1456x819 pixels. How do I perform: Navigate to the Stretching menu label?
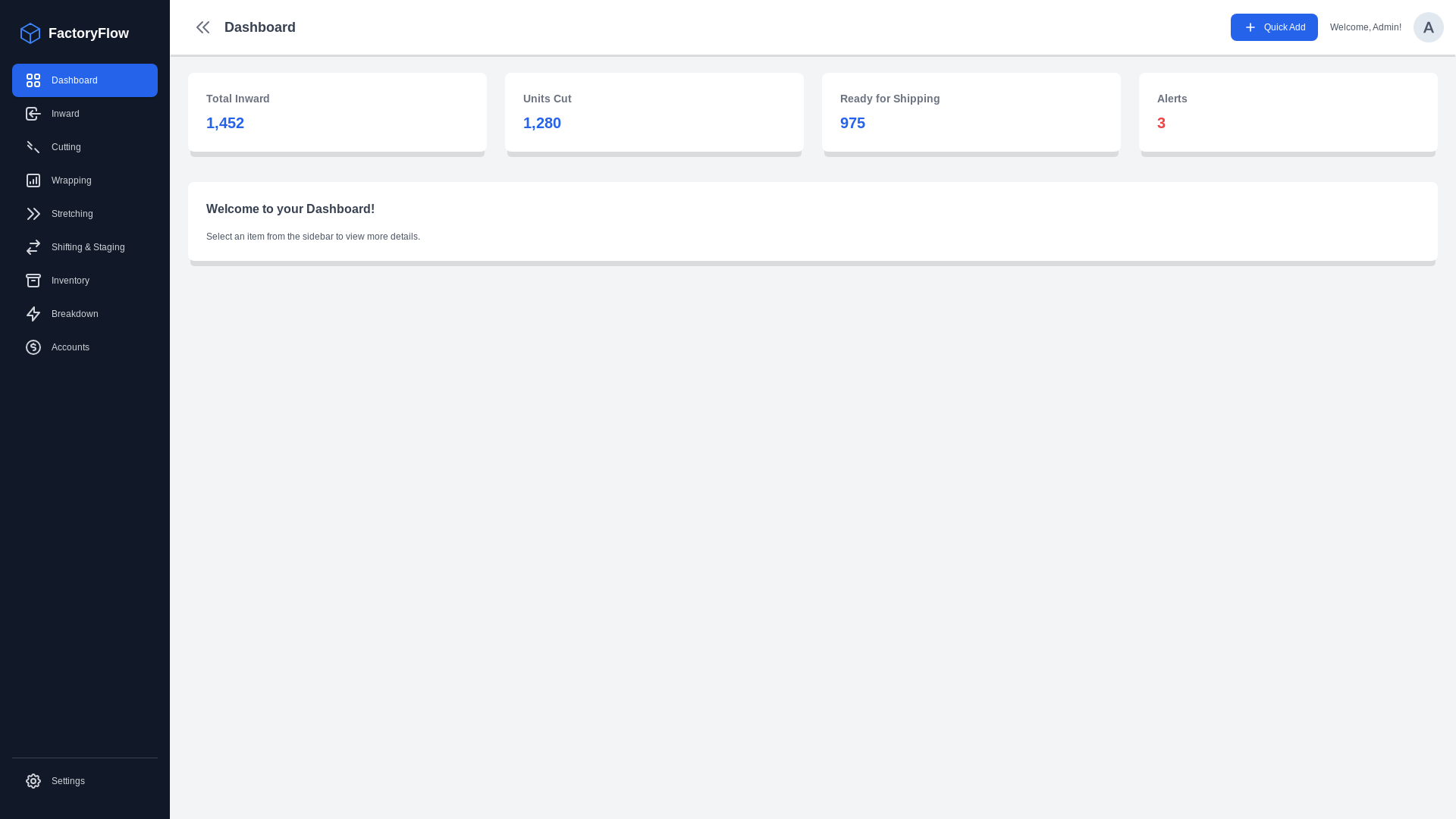[72, 214]
